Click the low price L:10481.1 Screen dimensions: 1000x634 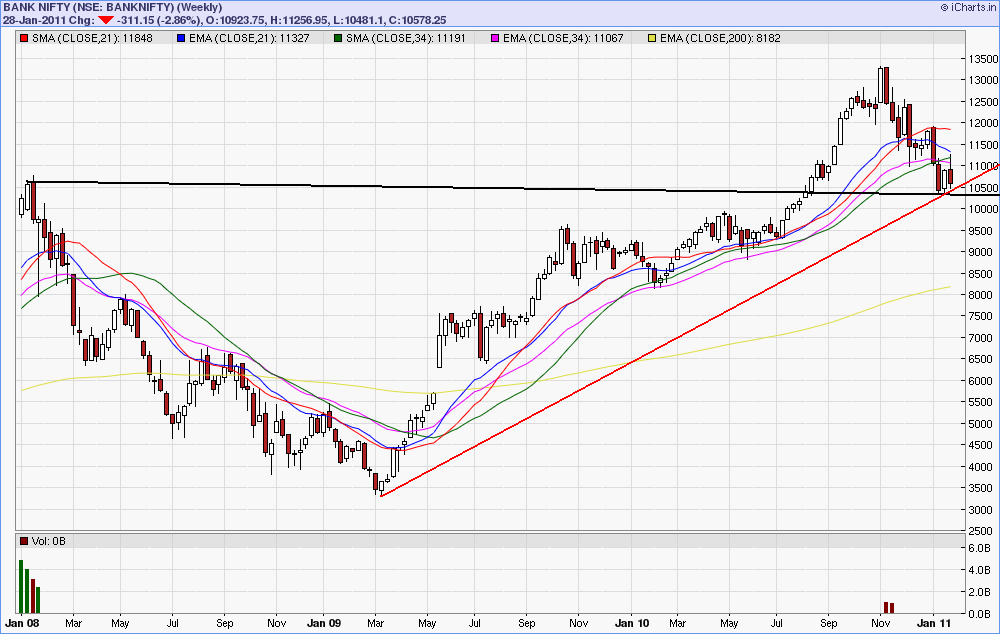click(x=356, y=20)
